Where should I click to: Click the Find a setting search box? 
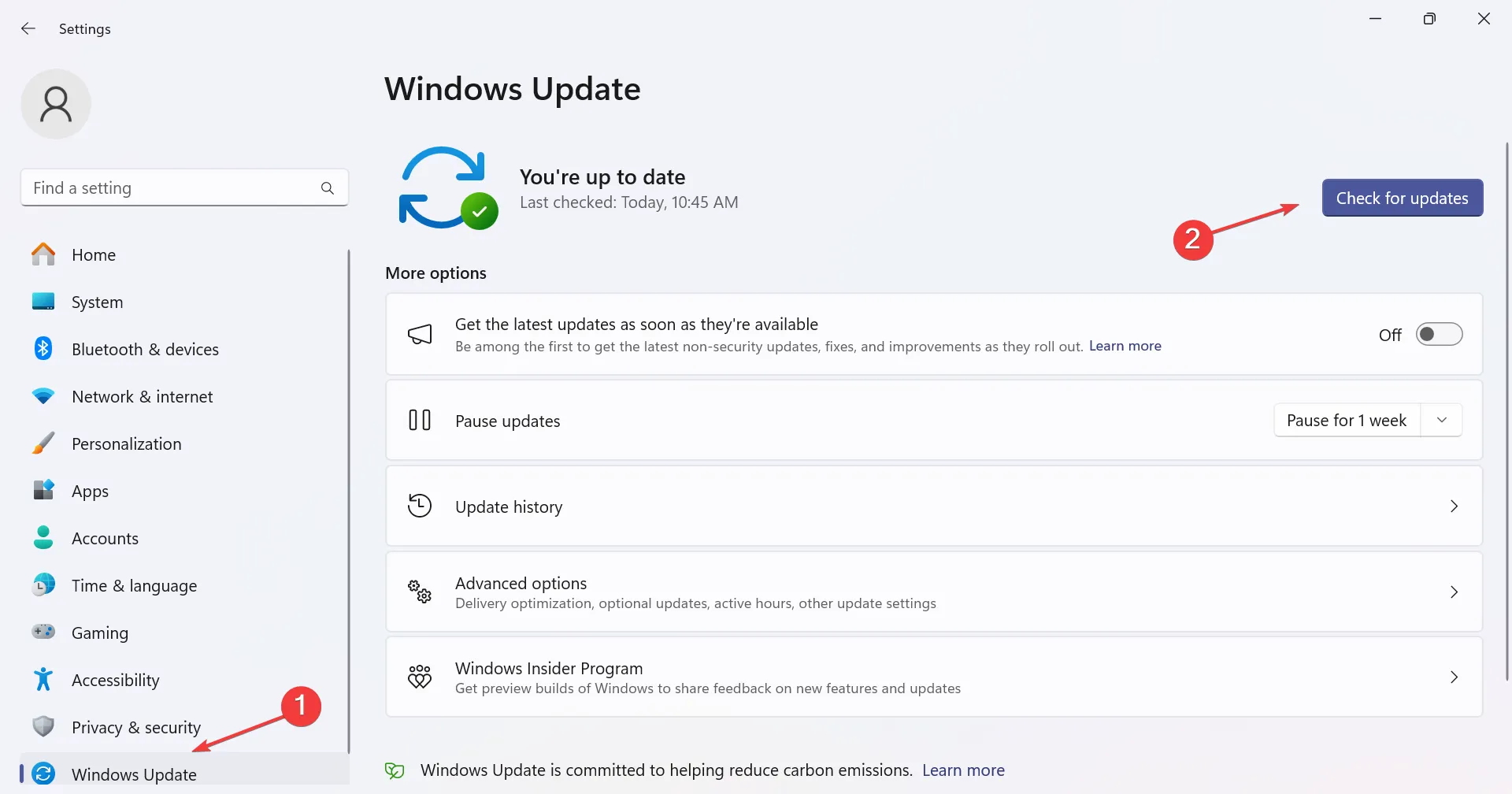pos(184,187)
